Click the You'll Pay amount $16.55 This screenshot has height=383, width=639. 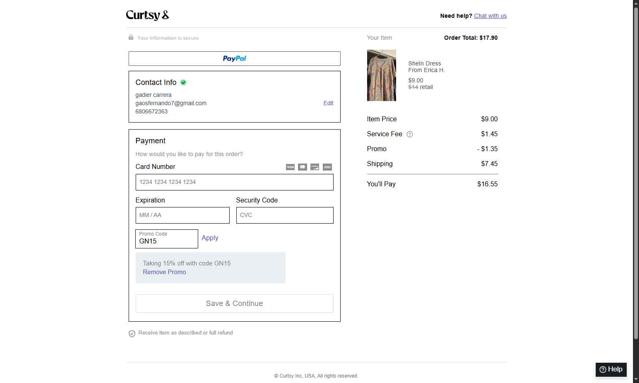click(x=487, y=184)
